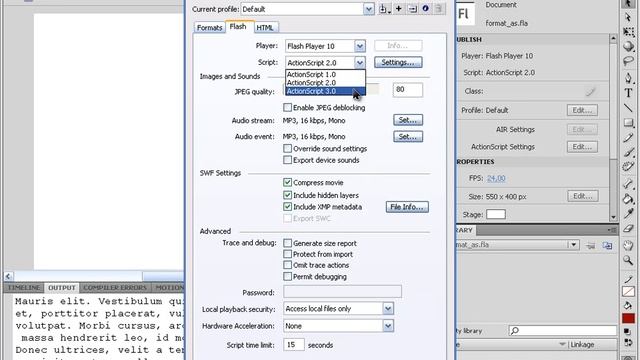This screenshot has height=360, width=640.
Task: Choose ActionScript 2.0 from list
Action: [325, 82]
